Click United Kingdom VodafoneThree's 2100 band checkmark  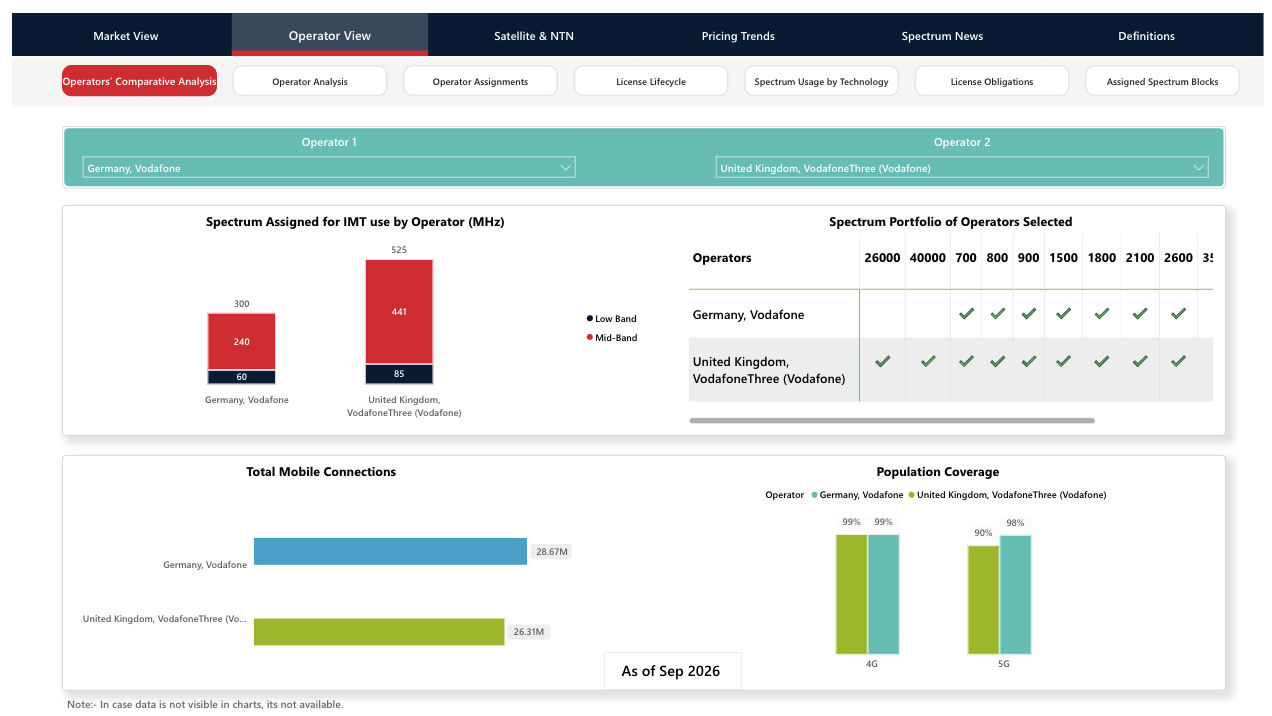(x=1140, y=362)
